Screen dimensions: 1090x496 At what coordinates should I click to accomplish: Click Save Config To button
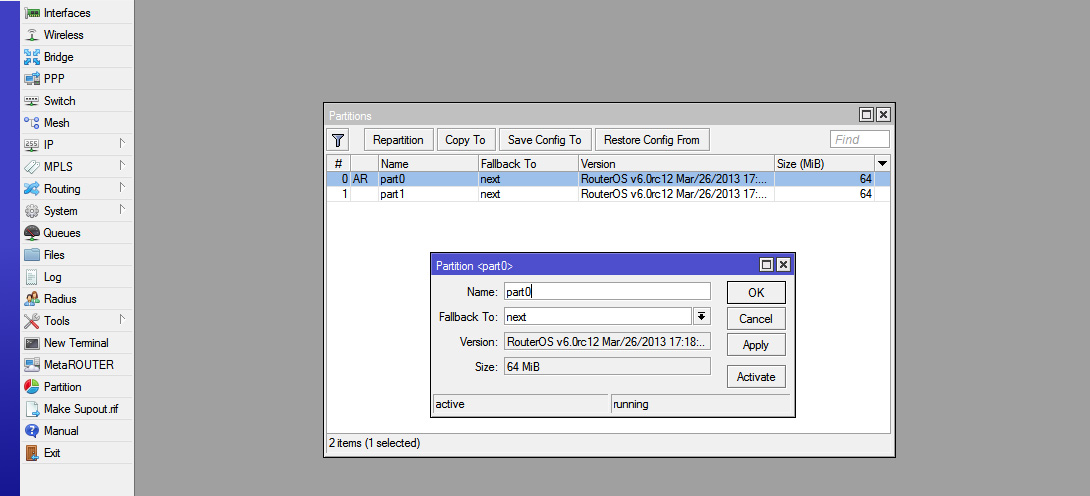coord(545,140)
